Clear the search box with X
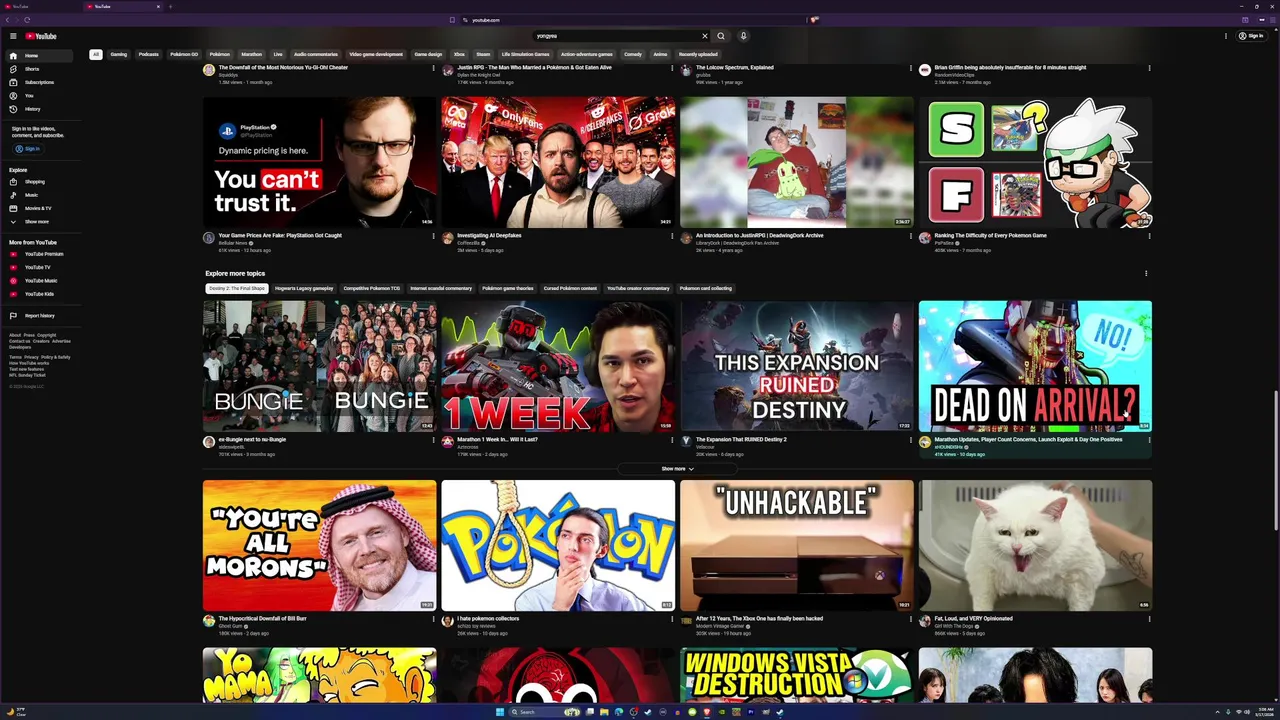 [x=704, y=36]
